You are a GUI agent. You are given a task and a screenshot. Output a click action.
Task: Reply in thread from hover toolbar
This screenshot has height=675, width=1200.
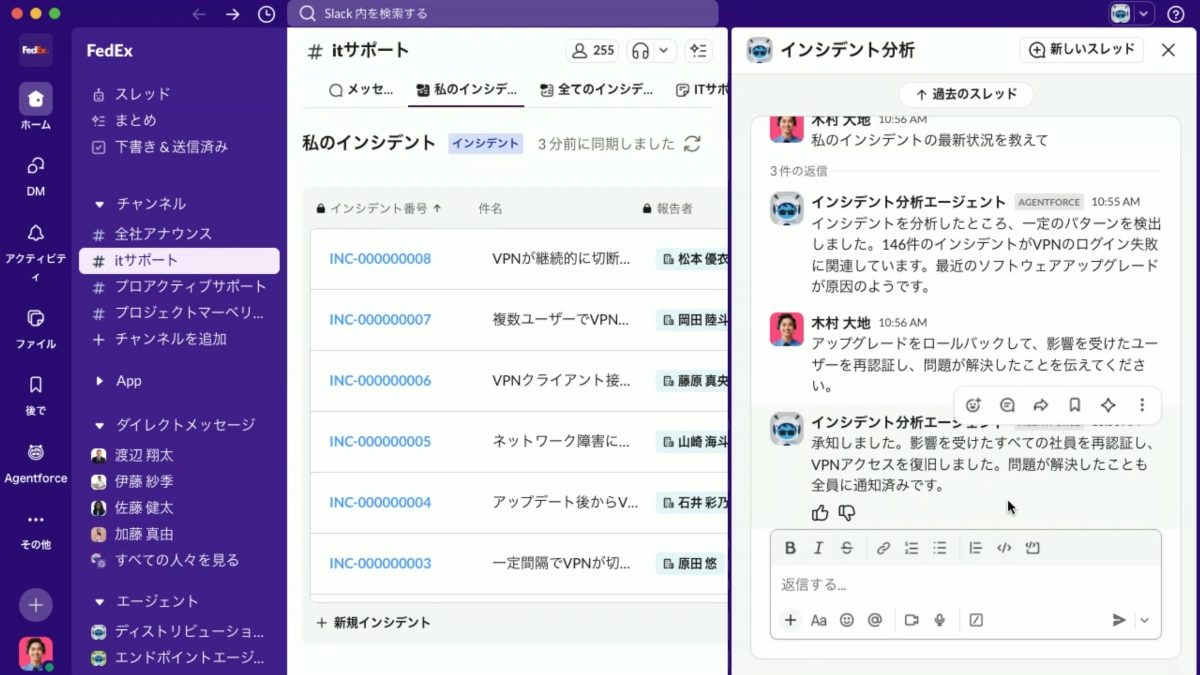[1007, 405]
